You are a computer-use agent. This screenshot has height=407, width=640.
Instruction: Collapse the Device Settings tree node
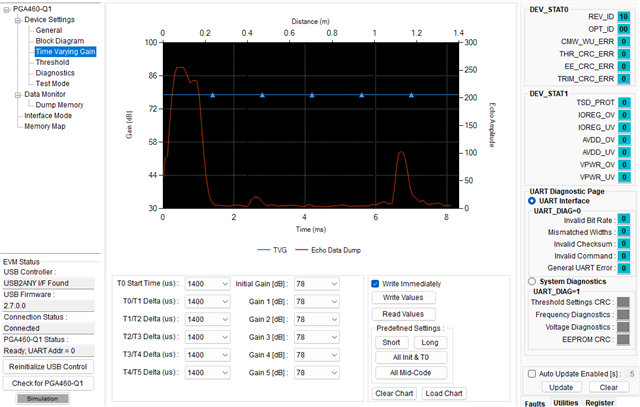pos(18,20)
